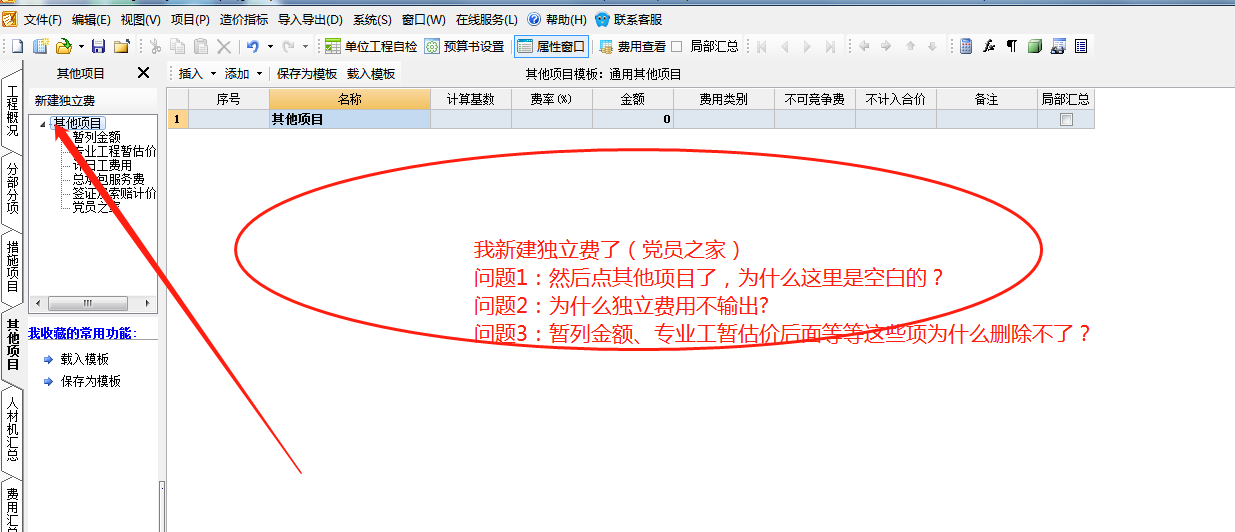Click the paragraph mark icon
Image resolution: width=1235 pixels, height=532 pixels.
[1011, 46]
